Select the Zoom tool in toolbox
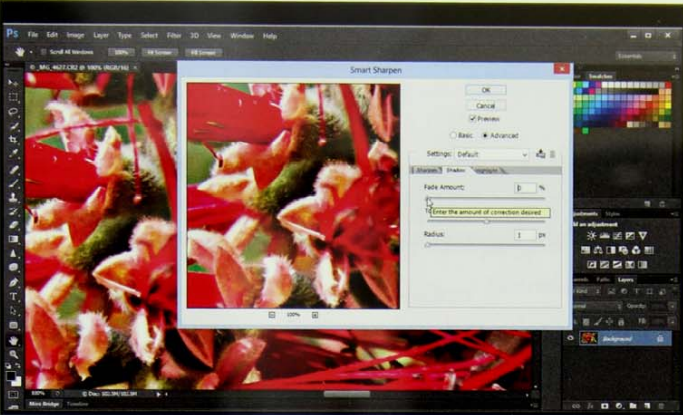Image resolution: width=683 pixels, height=415 pixels. (13, 354)
